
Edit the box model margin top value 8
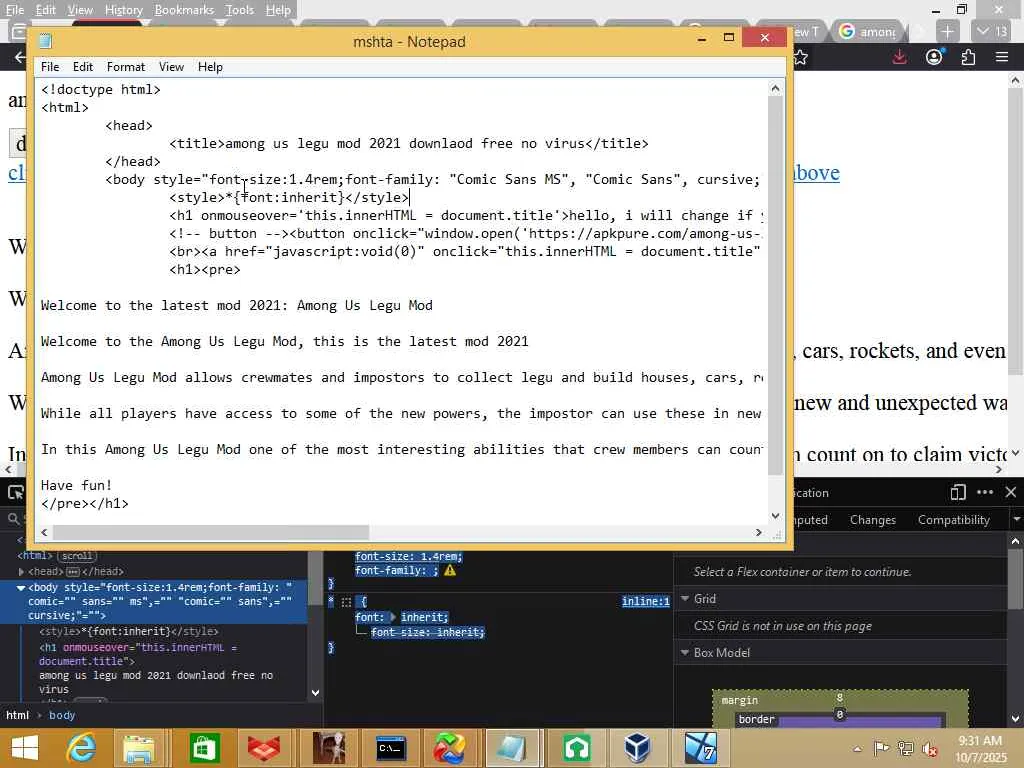click(x=839, y=698)
